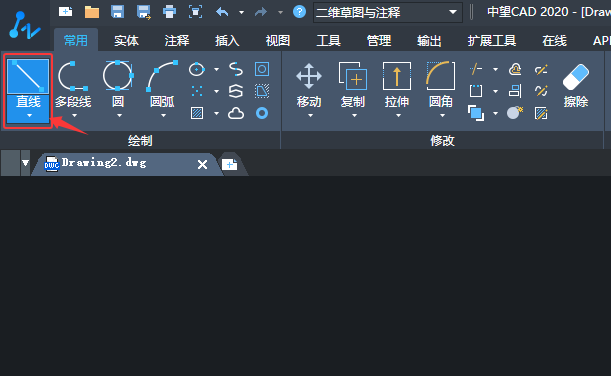Viewport: 611px width, 376px height.
Task: Select the 移动 move tool
Action: (309, 85)
